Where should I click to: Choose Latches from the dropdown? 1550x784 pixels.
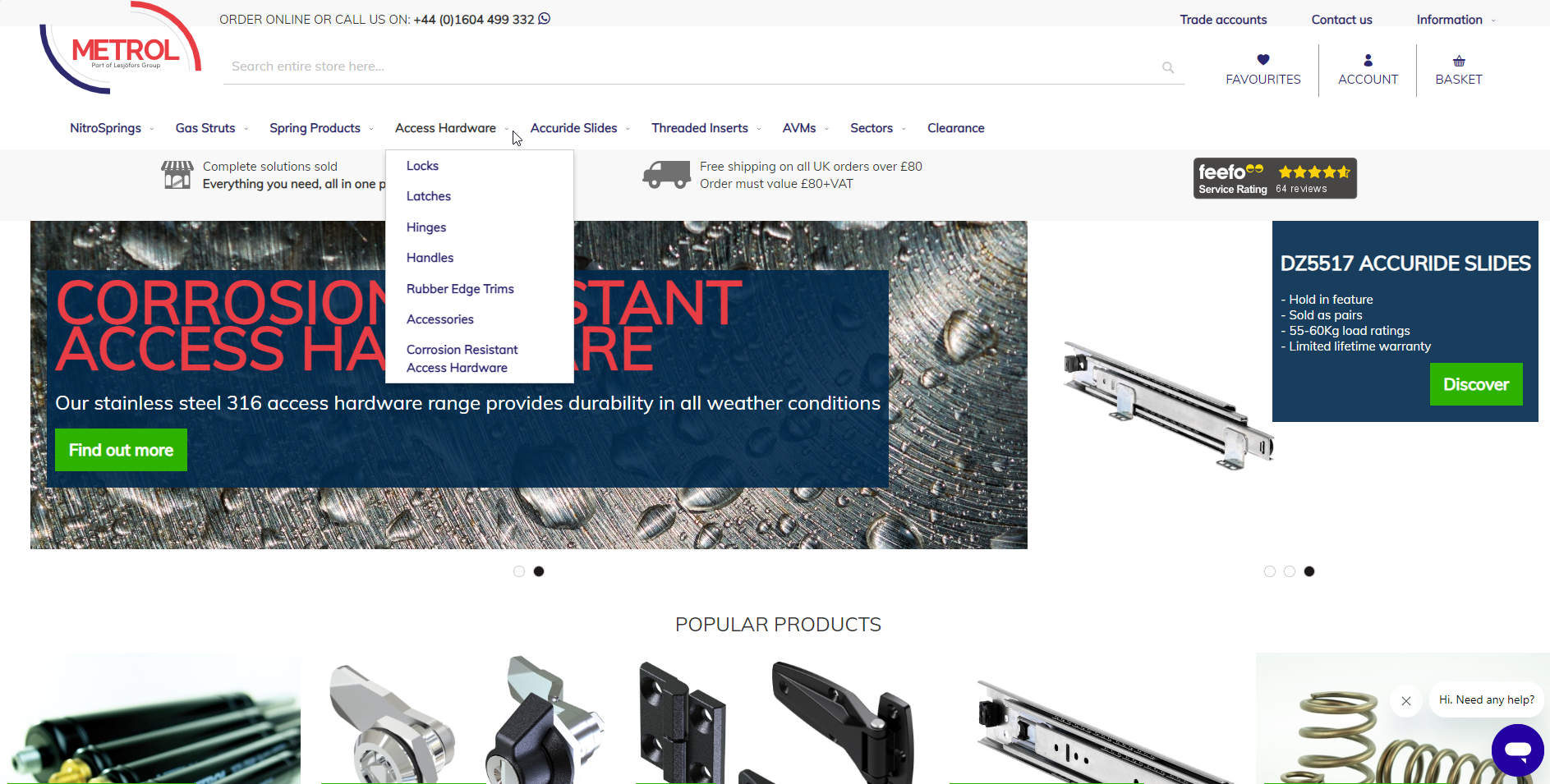pos(429,196)
